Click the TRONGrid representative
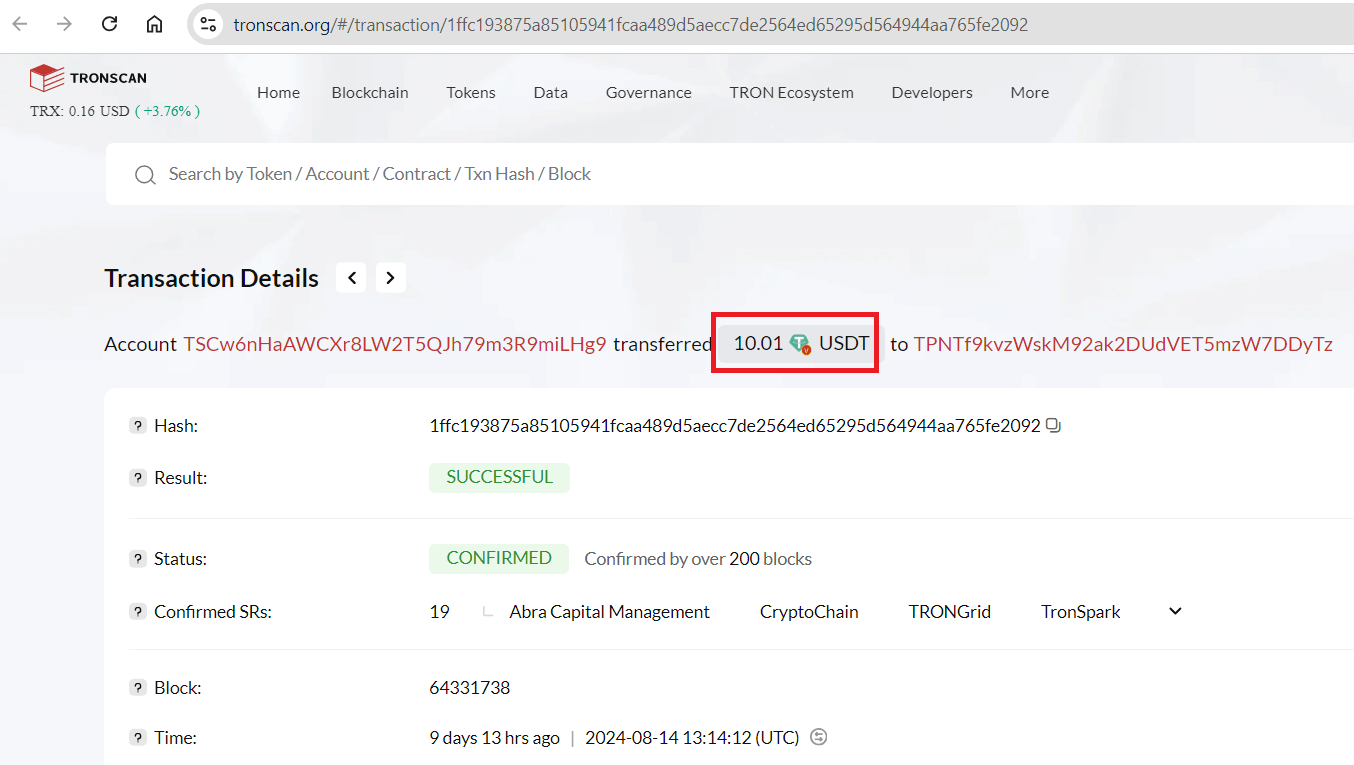 pyautogui.click(x=949, y=612)
